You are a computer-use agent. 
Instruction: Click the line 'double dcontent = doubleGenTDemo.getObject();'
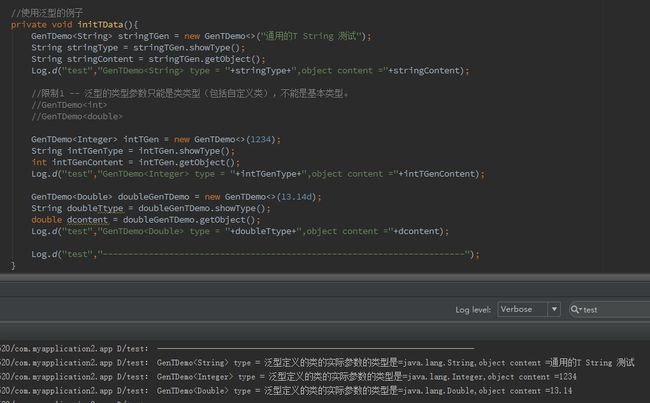(x=146, y=220)
